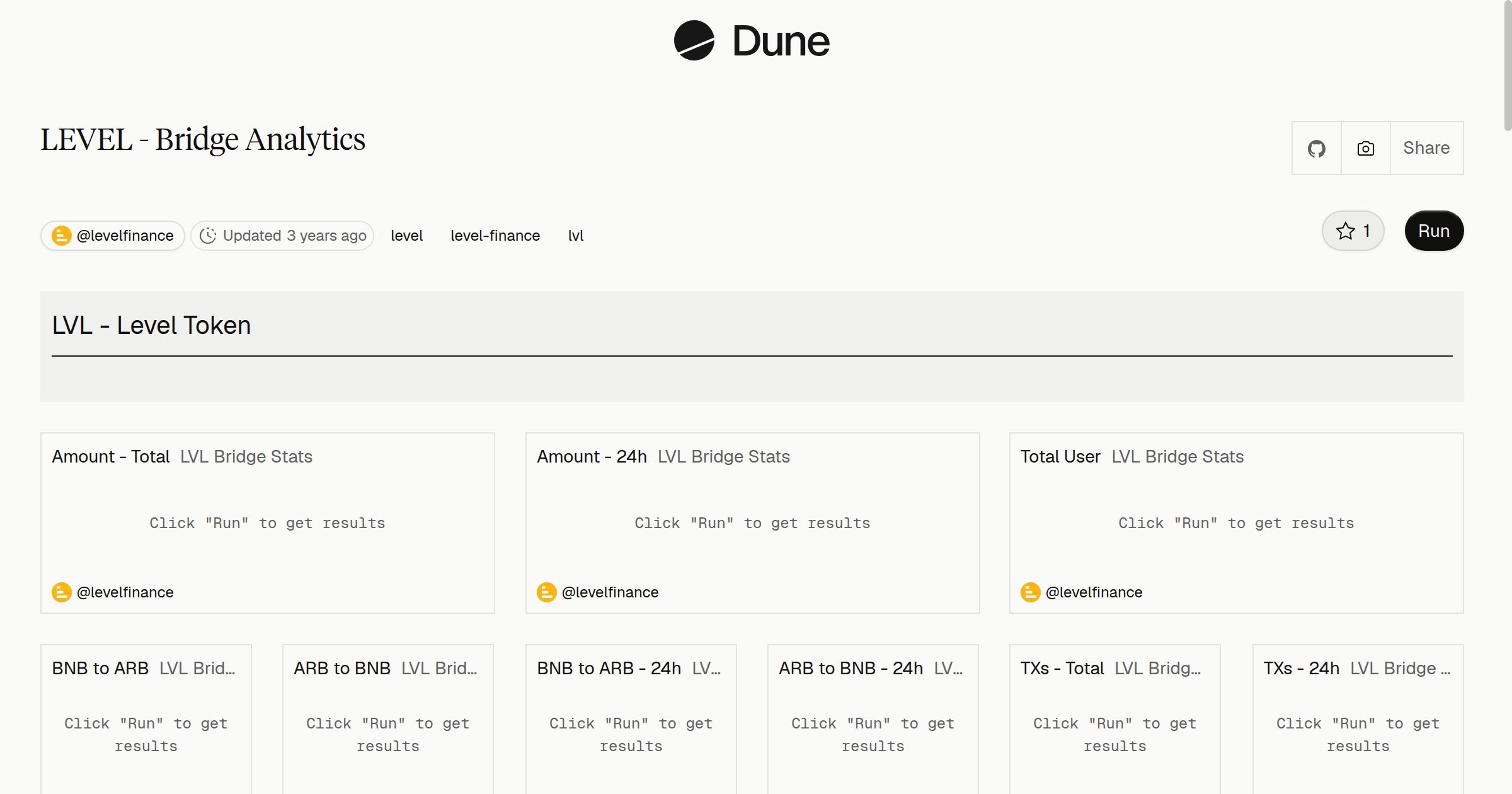The height and width of the screenshot is (794, 1512).
Task: Open ARB to BNB query title
Action: (342, 668)
